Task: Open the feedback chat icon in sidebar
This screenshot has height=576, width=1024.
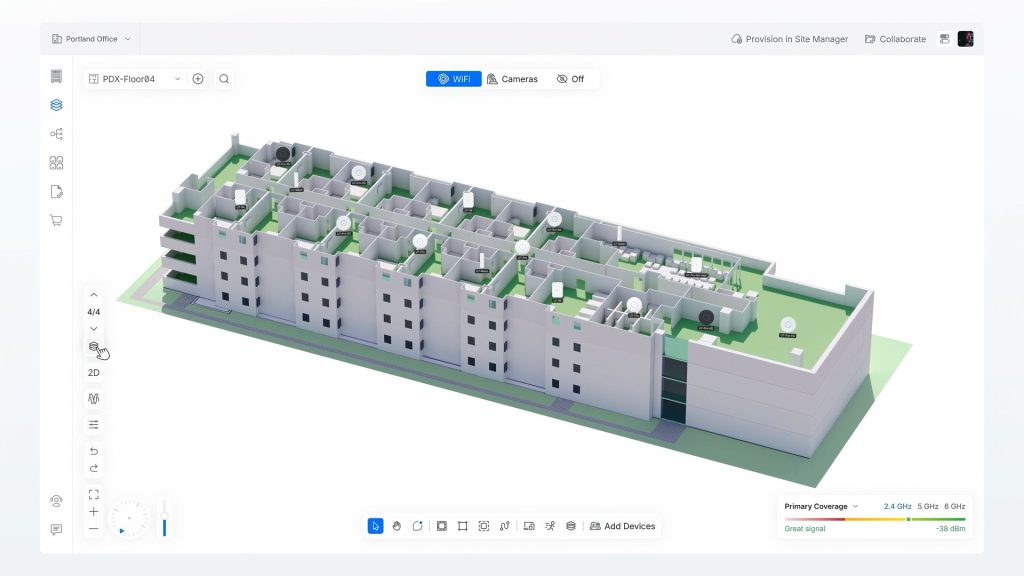Action: [x=56, y=529]
